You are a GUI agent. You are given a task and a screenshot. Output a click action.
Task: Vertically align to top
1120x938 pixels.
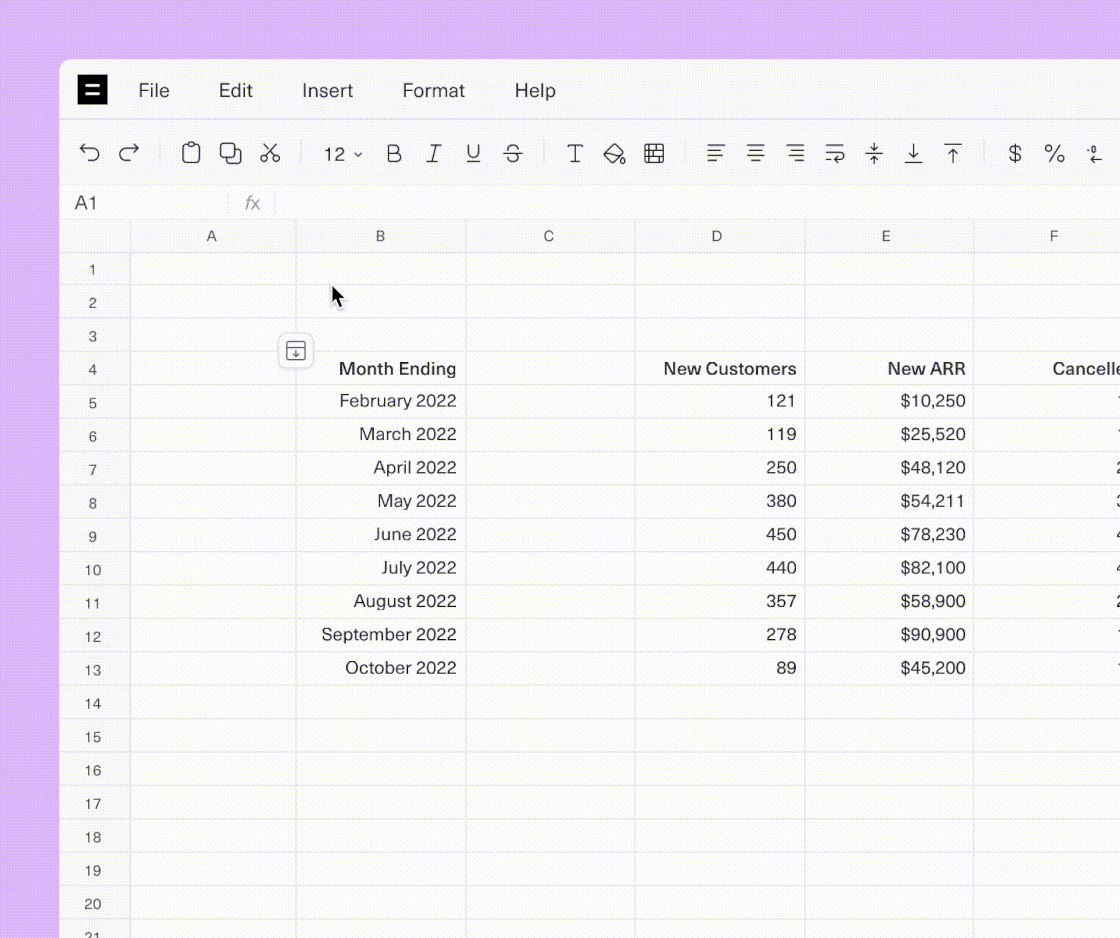tap(953, 153)
